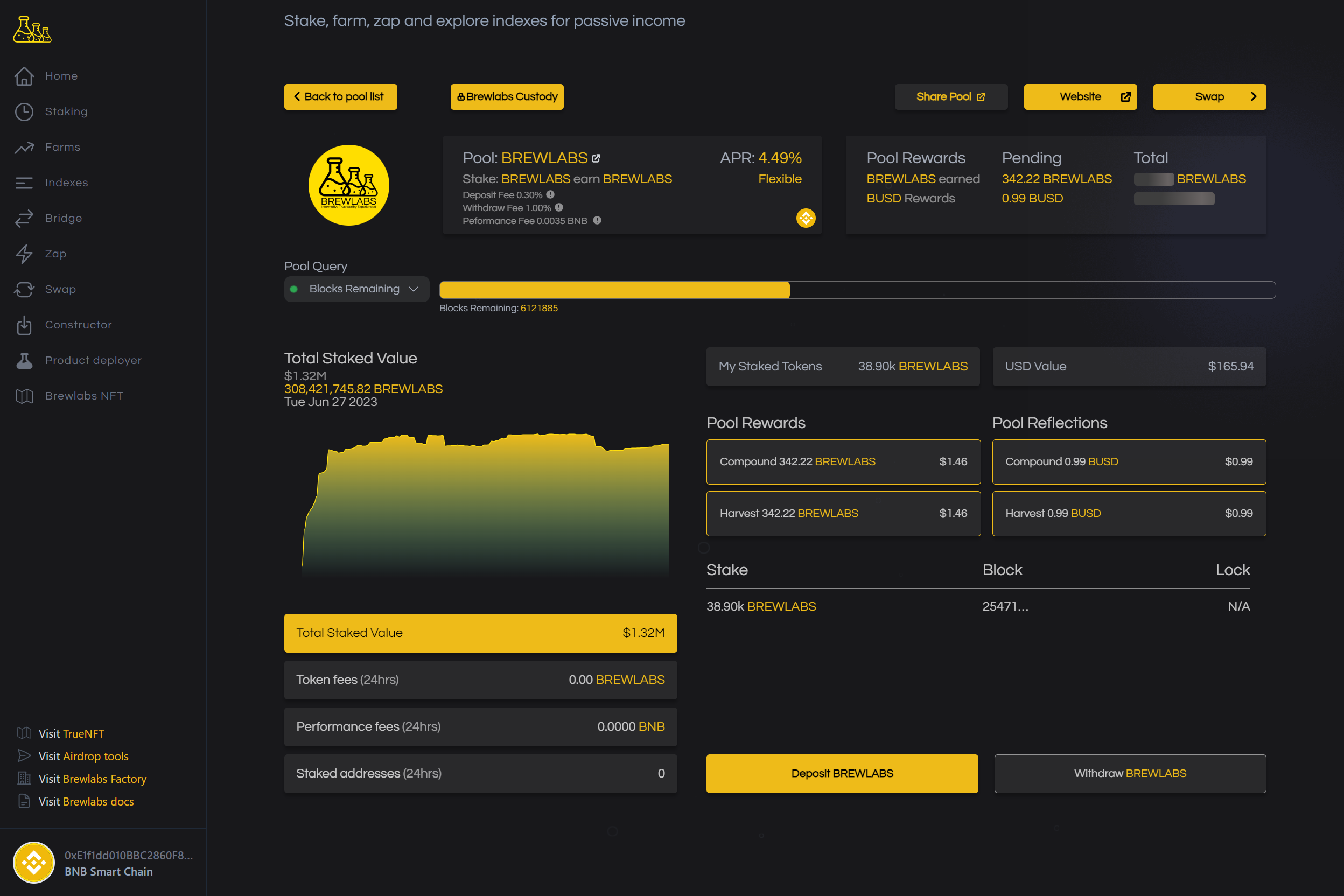Image resolution: width=1344 pixels, height=896 pixels.
Task: Visit TrueNFT link
Action: point(72,734)
